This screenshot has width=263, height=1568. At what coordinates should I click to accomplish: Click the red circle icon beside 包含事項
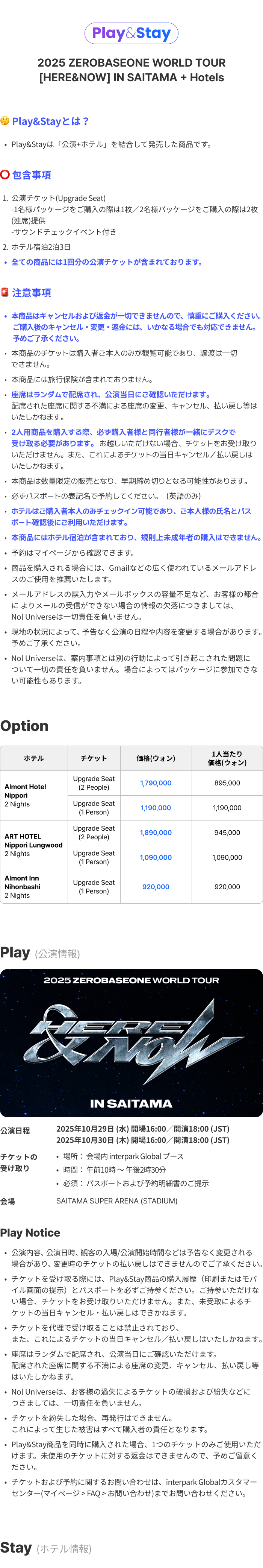pos(5,175)
